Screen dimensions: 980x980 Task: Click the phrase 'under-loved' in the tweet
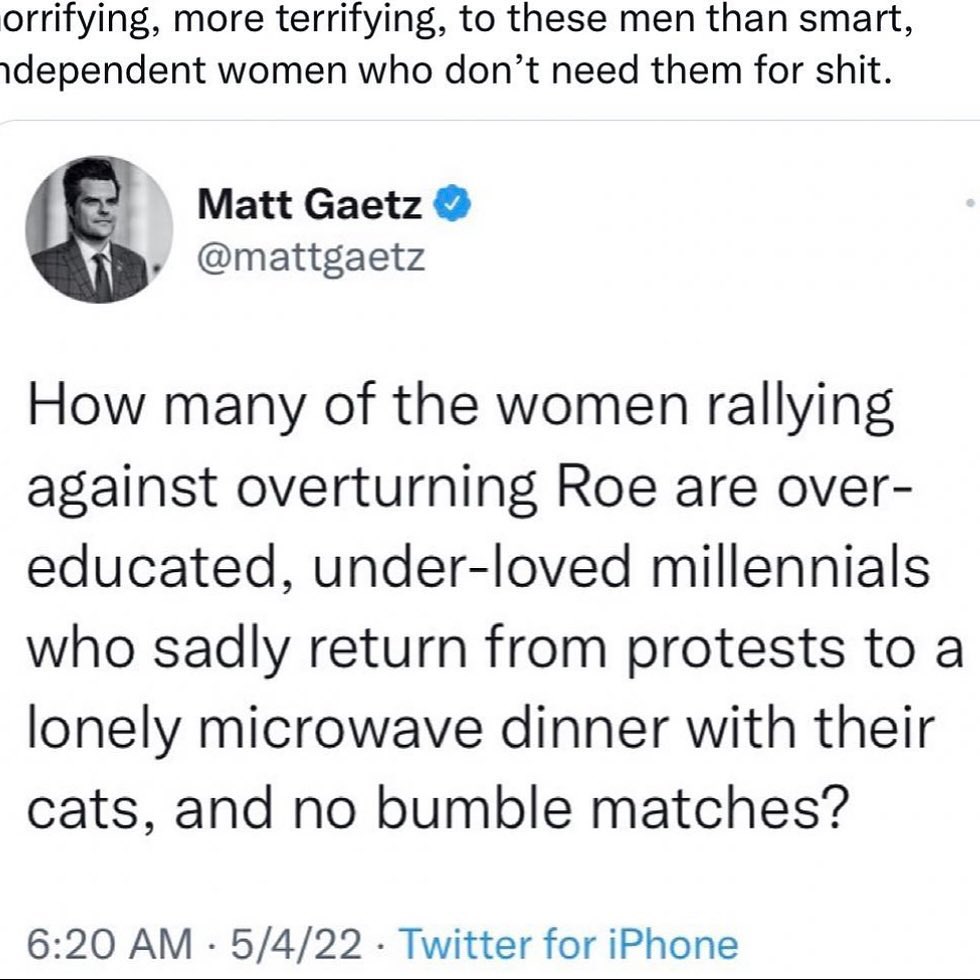pos(468,567)
